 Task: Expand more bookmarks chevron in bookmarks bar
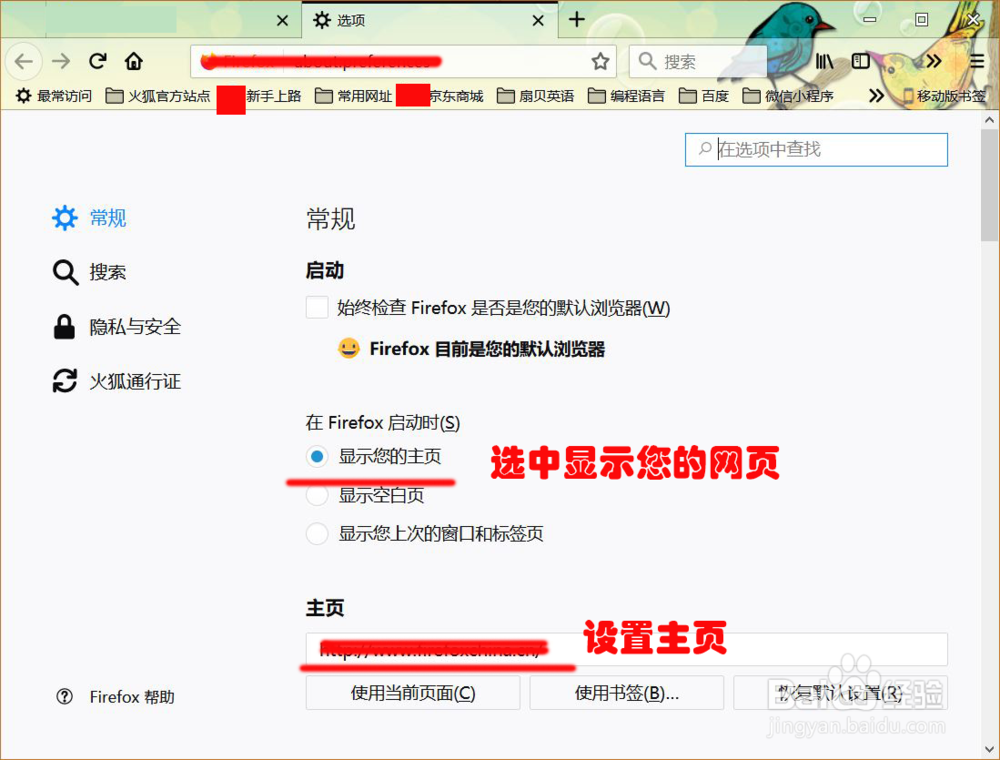[x=876, y=96]
